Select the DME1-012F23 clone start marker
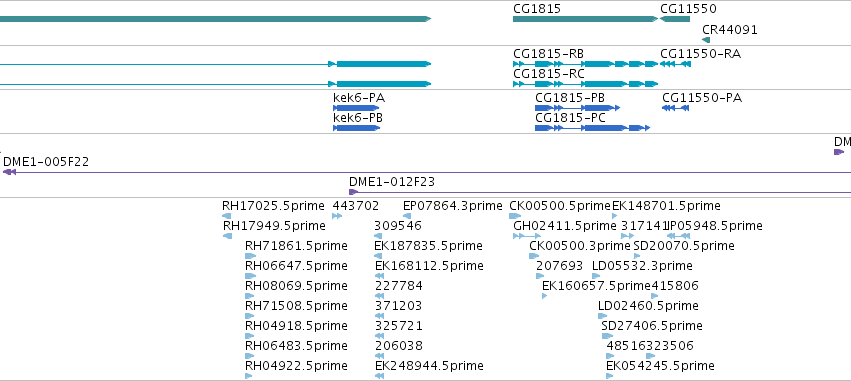The height and width of the screenshot is (381, 851). (x=353, y=192)
